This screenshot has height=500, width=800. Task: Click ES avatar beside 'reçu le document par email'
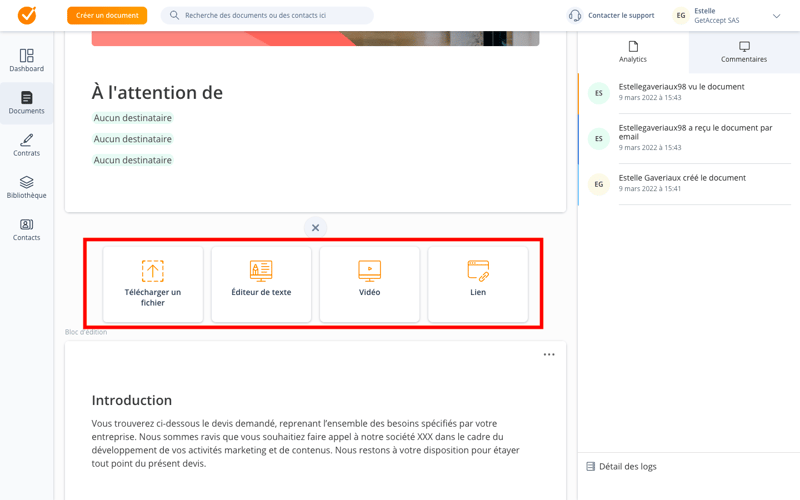click(599, 138)
